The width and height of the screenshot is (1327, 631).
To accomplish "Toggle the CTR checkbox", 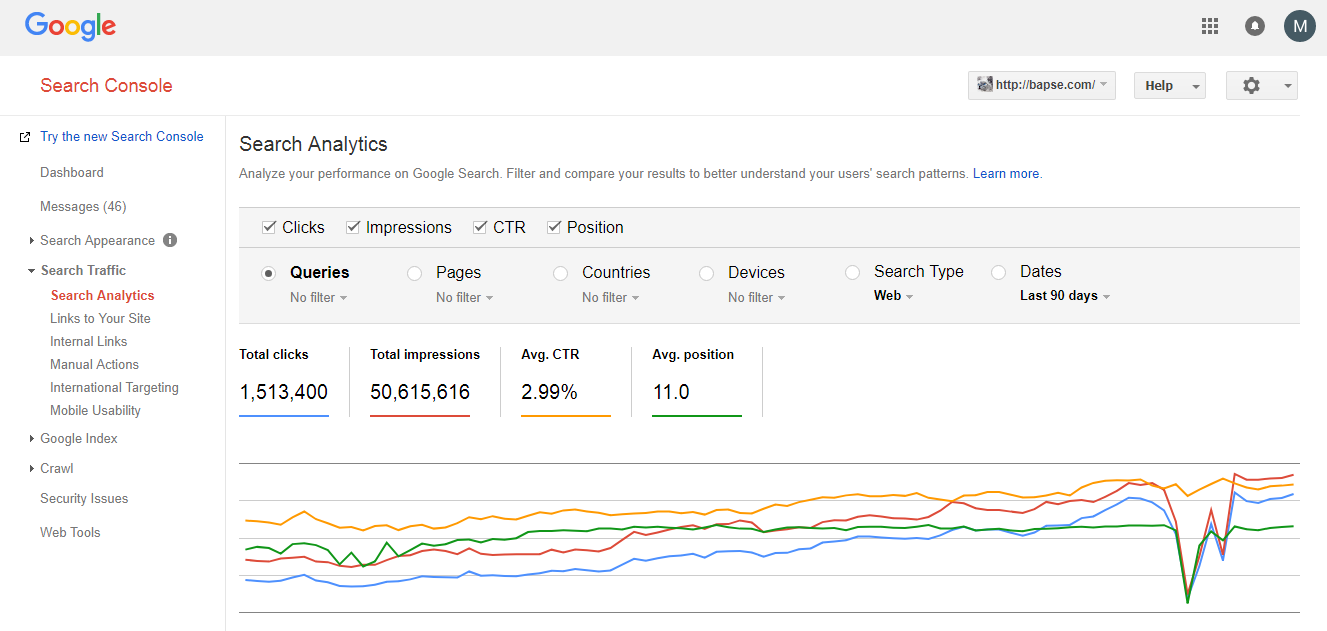I will pyautogui.click(x=480, y=227).
